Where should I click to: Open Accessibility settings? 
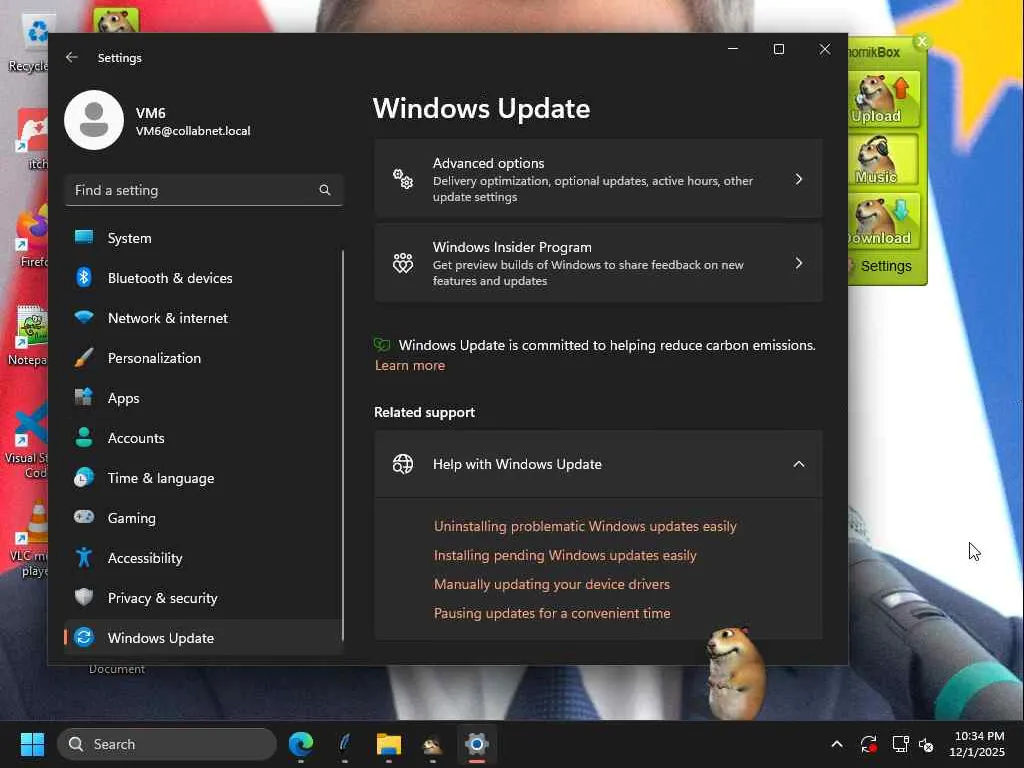[x=204, y=558]
